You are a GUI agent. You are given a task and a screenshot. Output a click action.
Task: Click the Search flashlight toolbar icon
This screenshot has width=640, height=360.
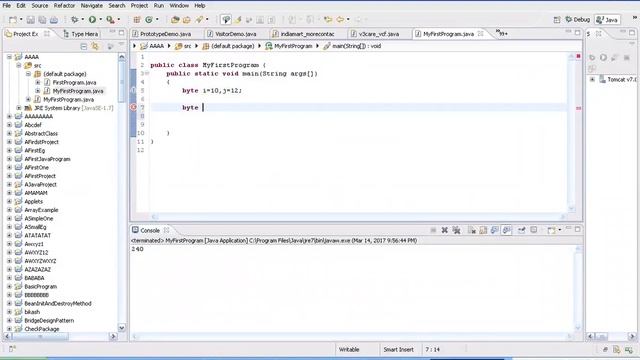(x=199, y=20)
